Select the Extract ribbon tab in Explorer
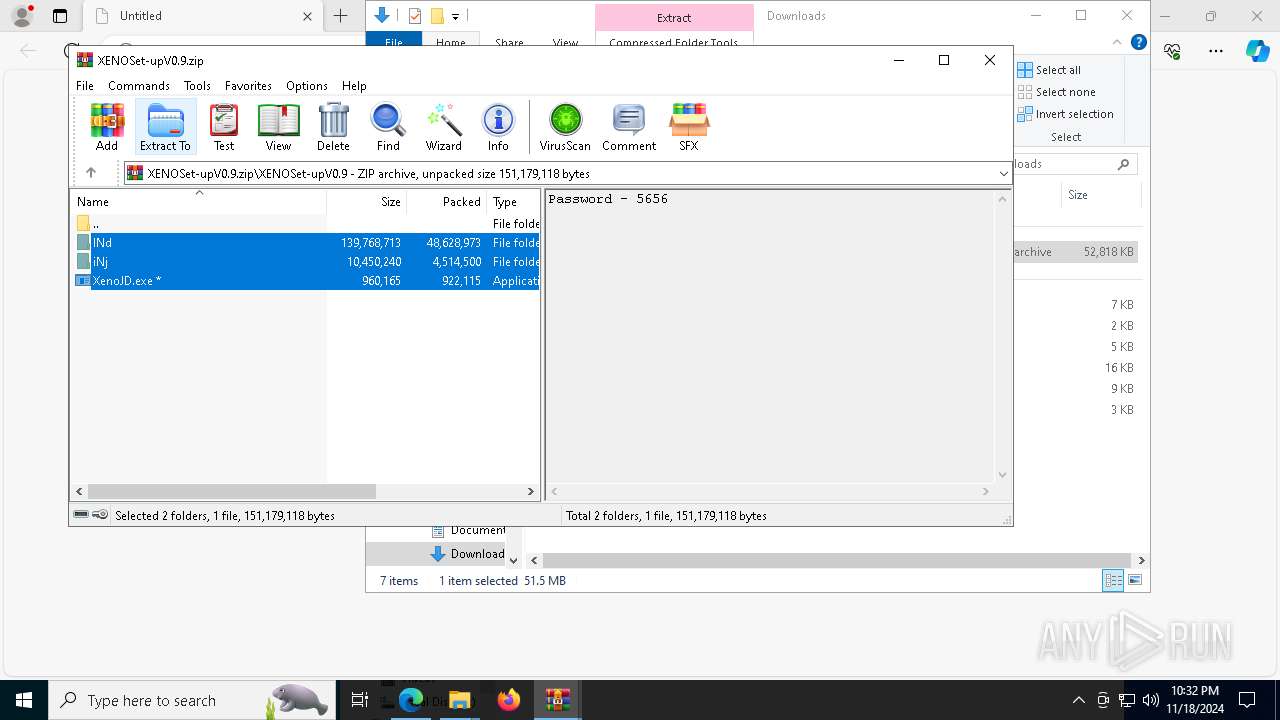This screenshot has height=720, width=1280. click(674, 17)
